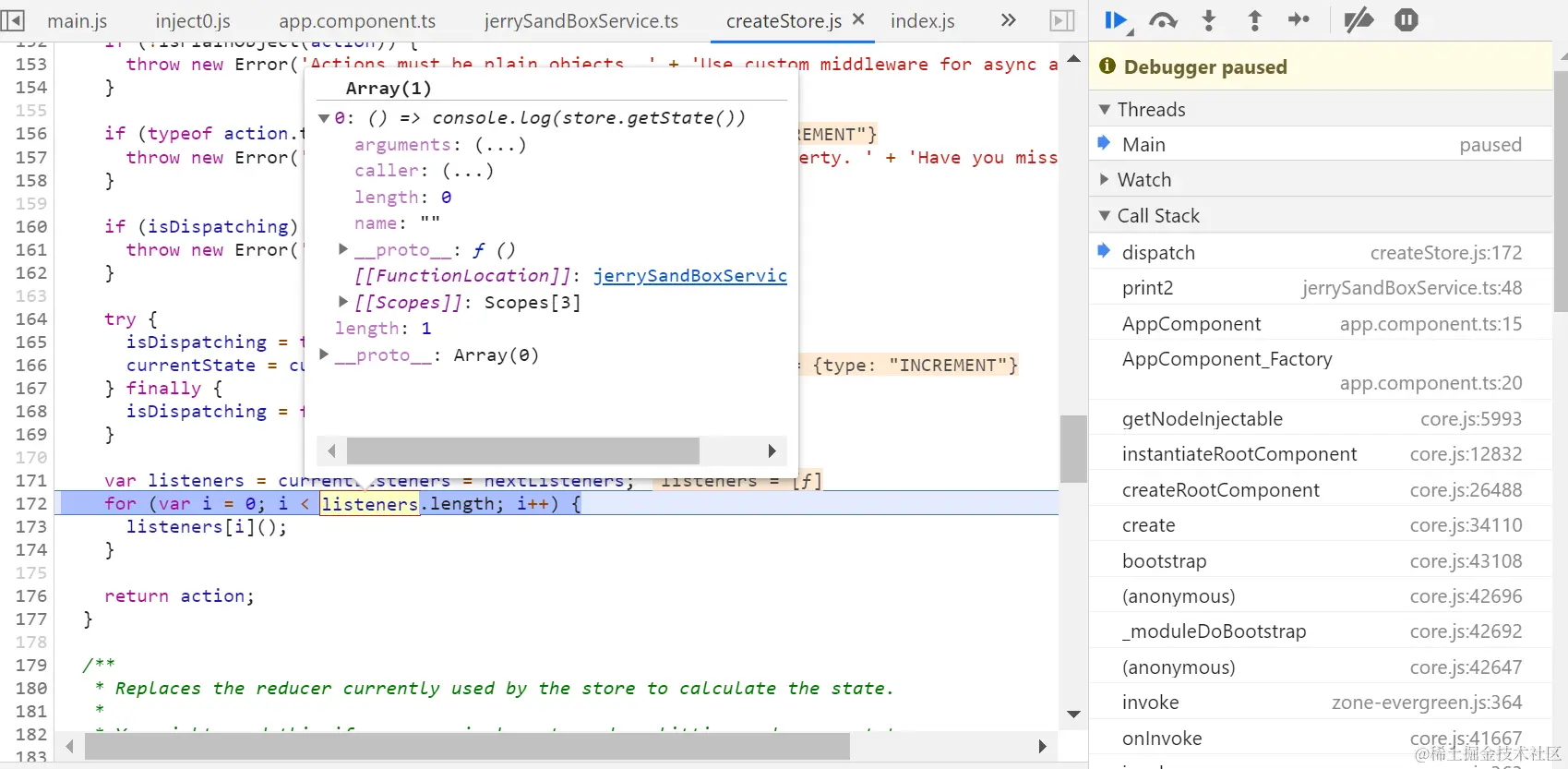The image size is (1568, 769).
Task: Click length: 1 property in popup
Action: click(383, 329)
